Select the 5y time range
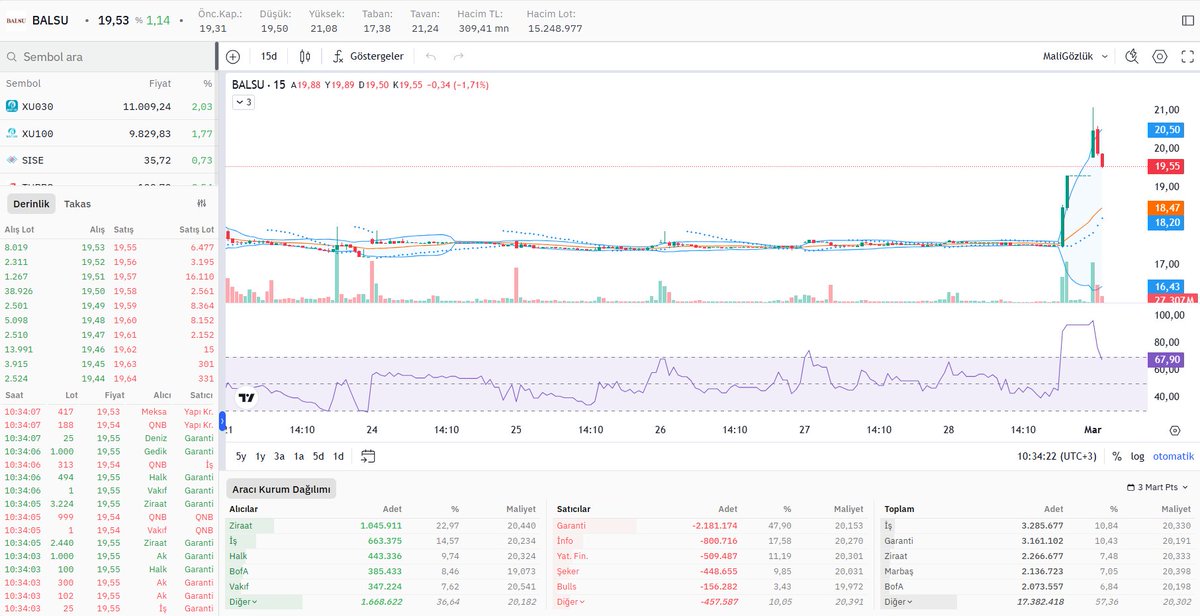Viewport: 1200px width, 616px height. pyautogui.click(x=242, y=456)
